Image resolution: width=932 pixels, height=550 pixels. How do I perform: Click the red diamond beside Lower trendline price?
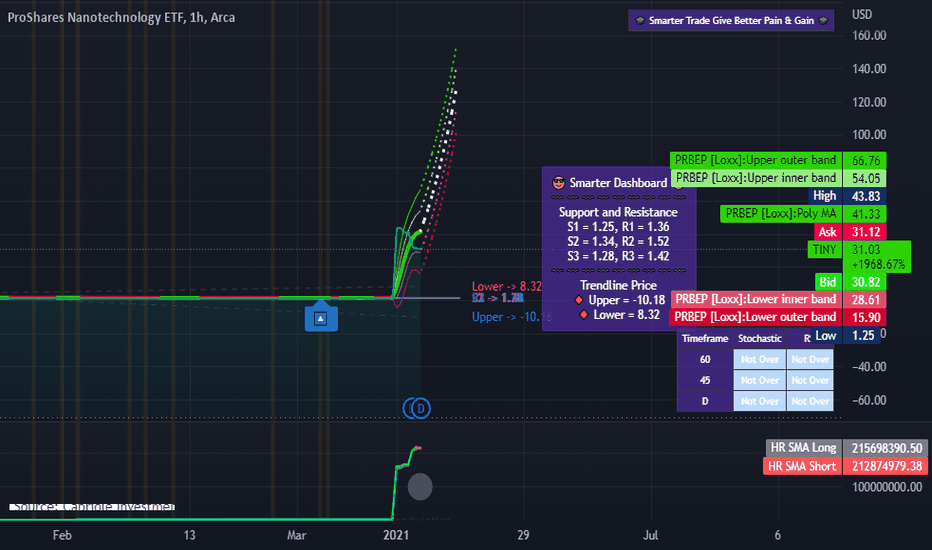pos(584,315)
